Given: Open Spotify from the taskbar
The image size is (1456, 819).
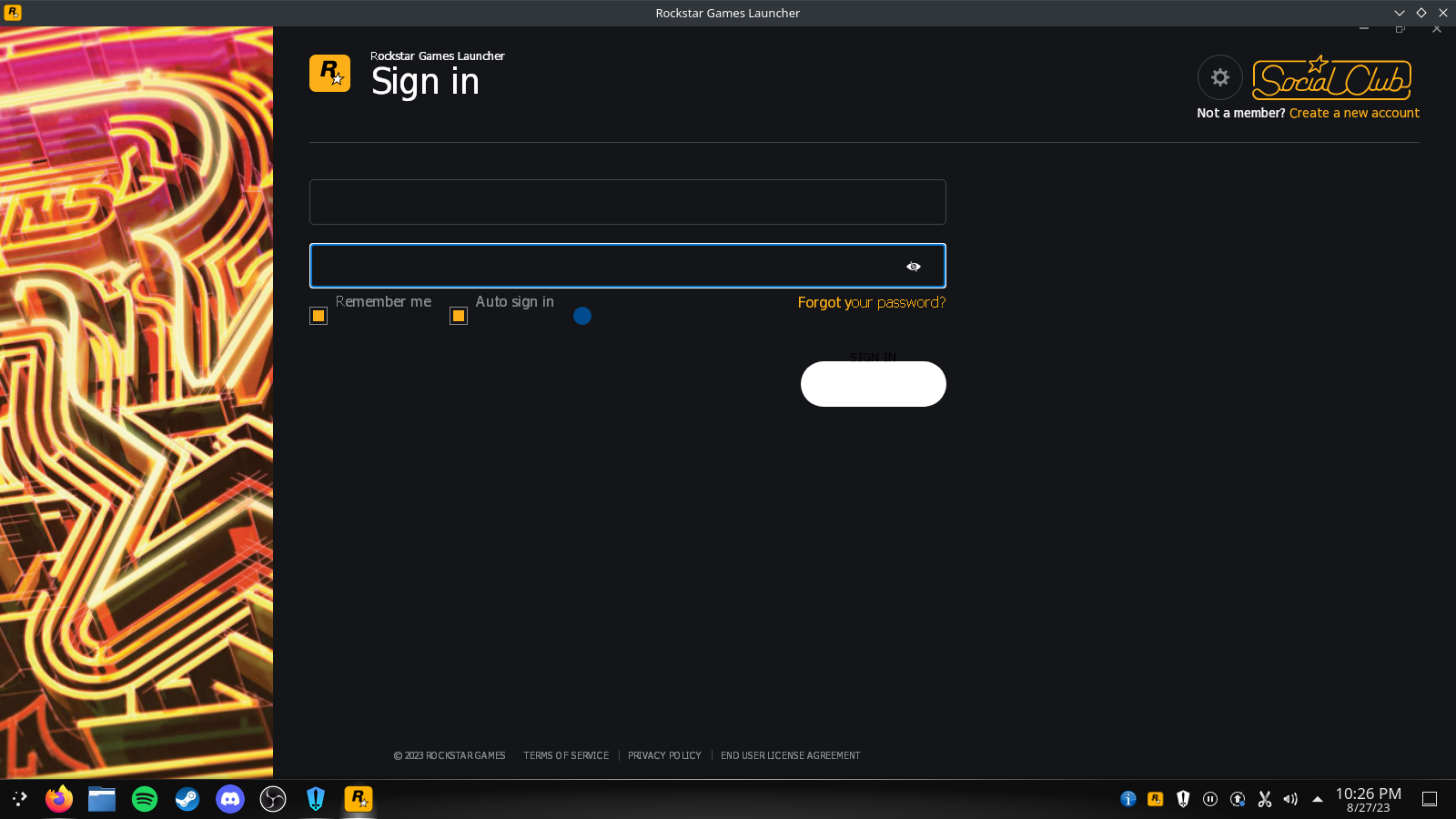Looking at the screenshot, I should 145,799.
